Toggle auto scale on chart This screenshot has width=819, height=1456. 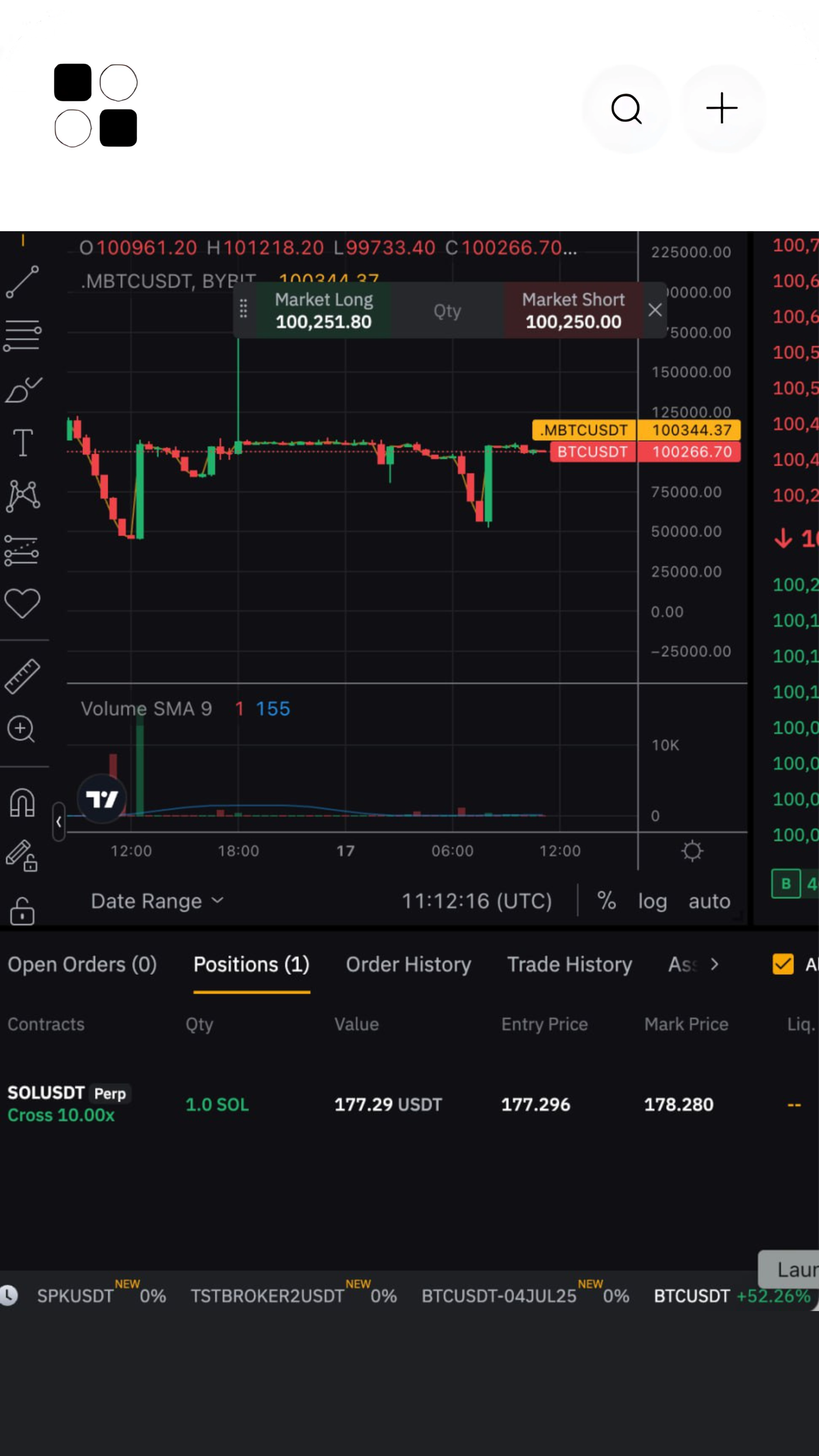[x=709, y=901]
